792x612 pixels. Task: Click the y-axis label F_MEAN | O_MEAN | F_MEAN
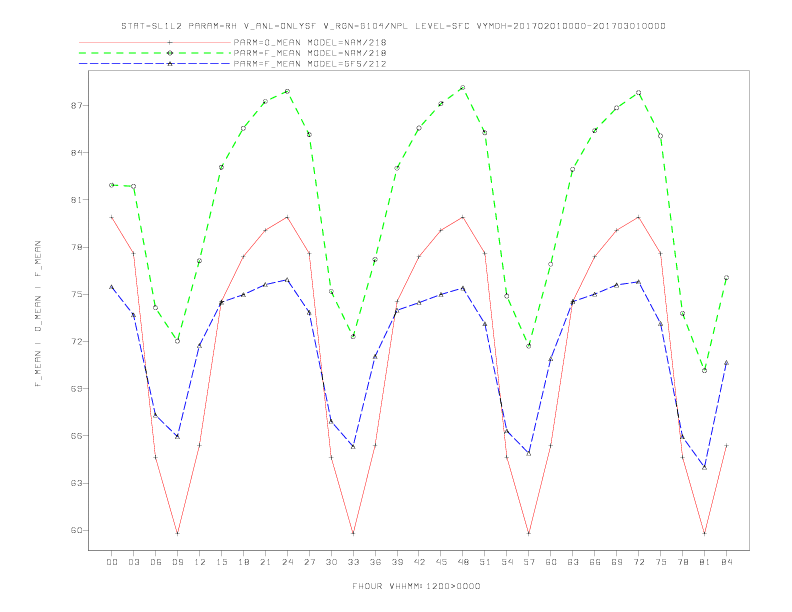click(x=38, y=314)
